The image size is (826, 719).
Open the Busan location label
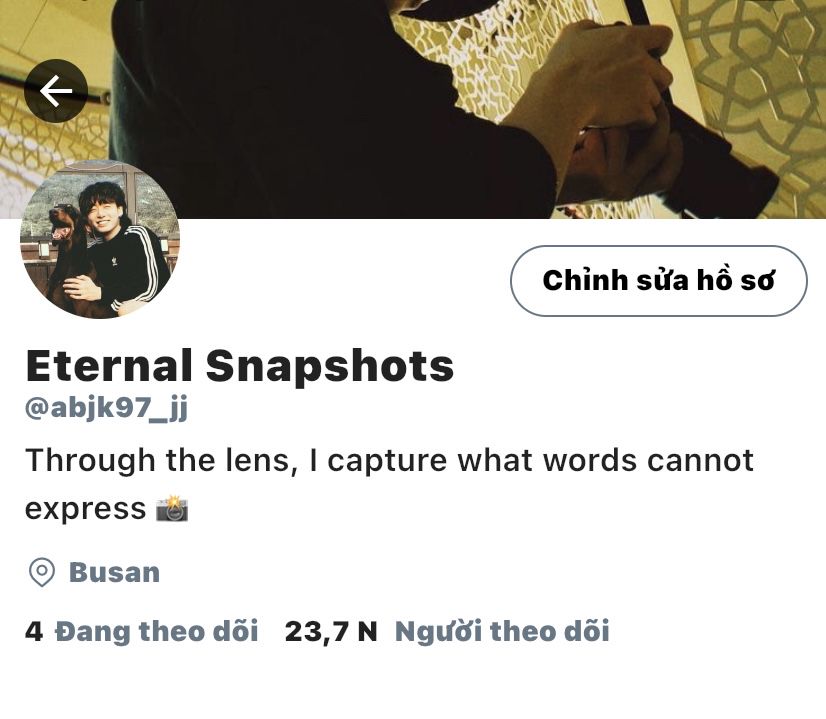click(114, 572)
